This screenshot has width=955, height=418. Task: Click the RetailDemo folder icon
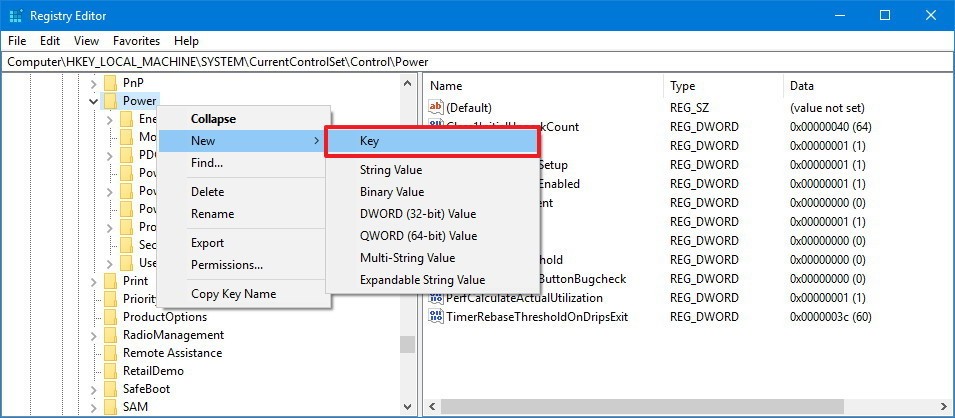[x=110, y=370]
